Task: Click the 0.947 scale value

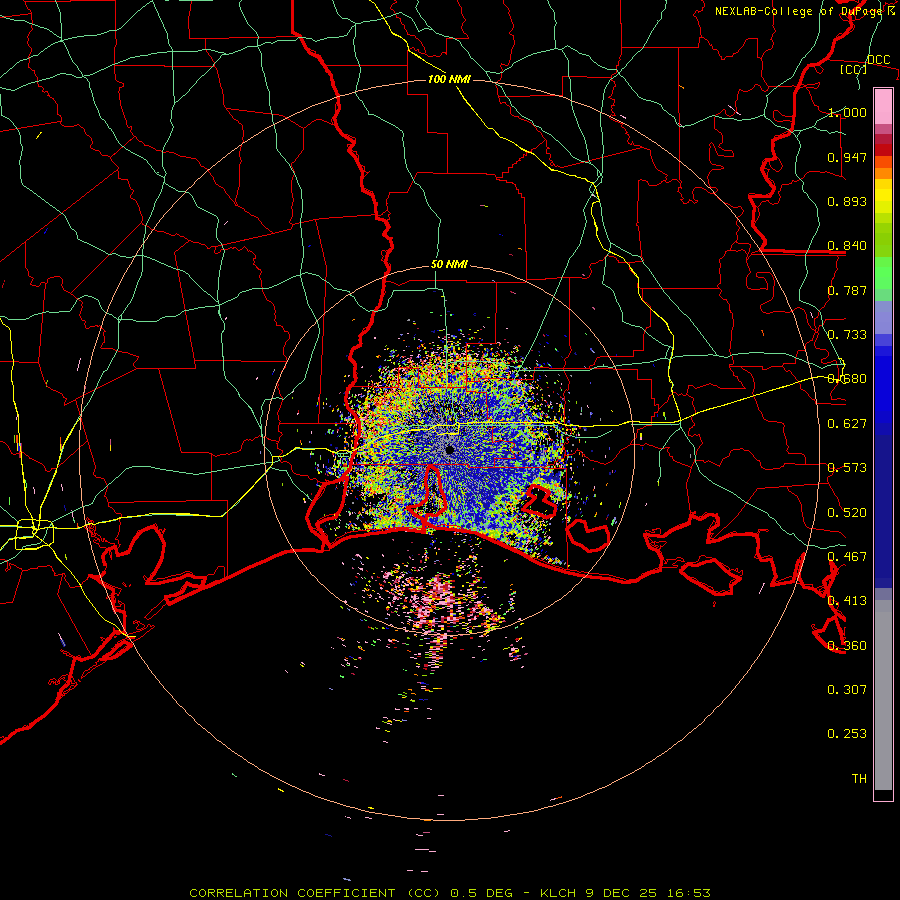Action: (x=847, y=157)
